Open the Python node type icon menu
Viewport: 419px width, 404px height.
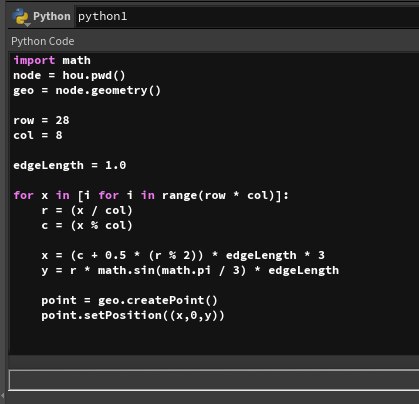coord(21,17)
